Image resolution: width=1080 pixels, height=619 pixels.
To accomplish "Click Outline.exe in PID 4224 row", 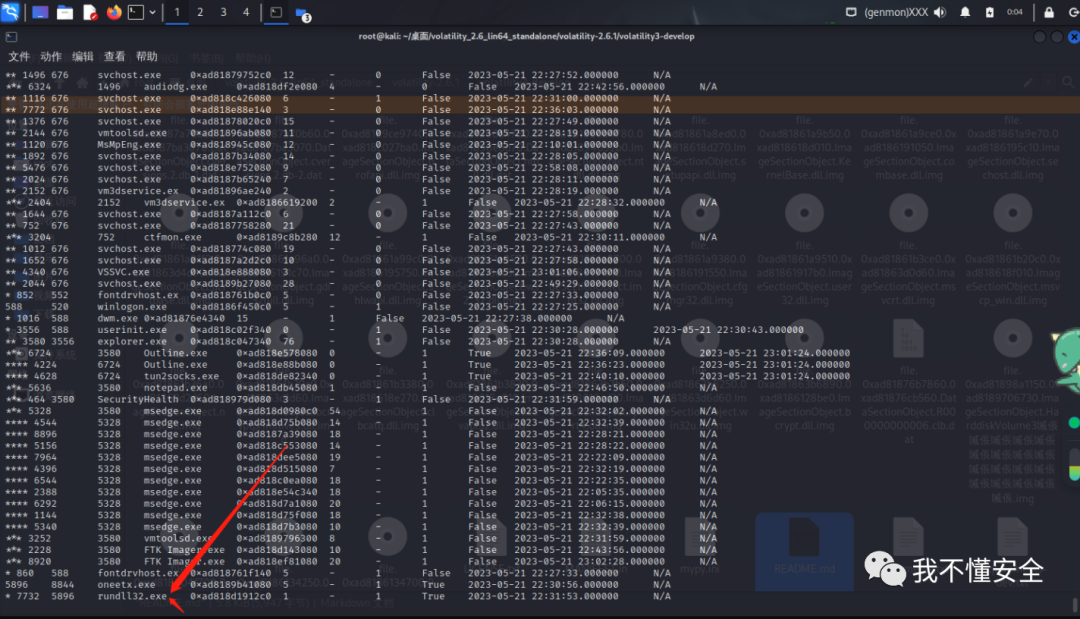I will point(175,365).
